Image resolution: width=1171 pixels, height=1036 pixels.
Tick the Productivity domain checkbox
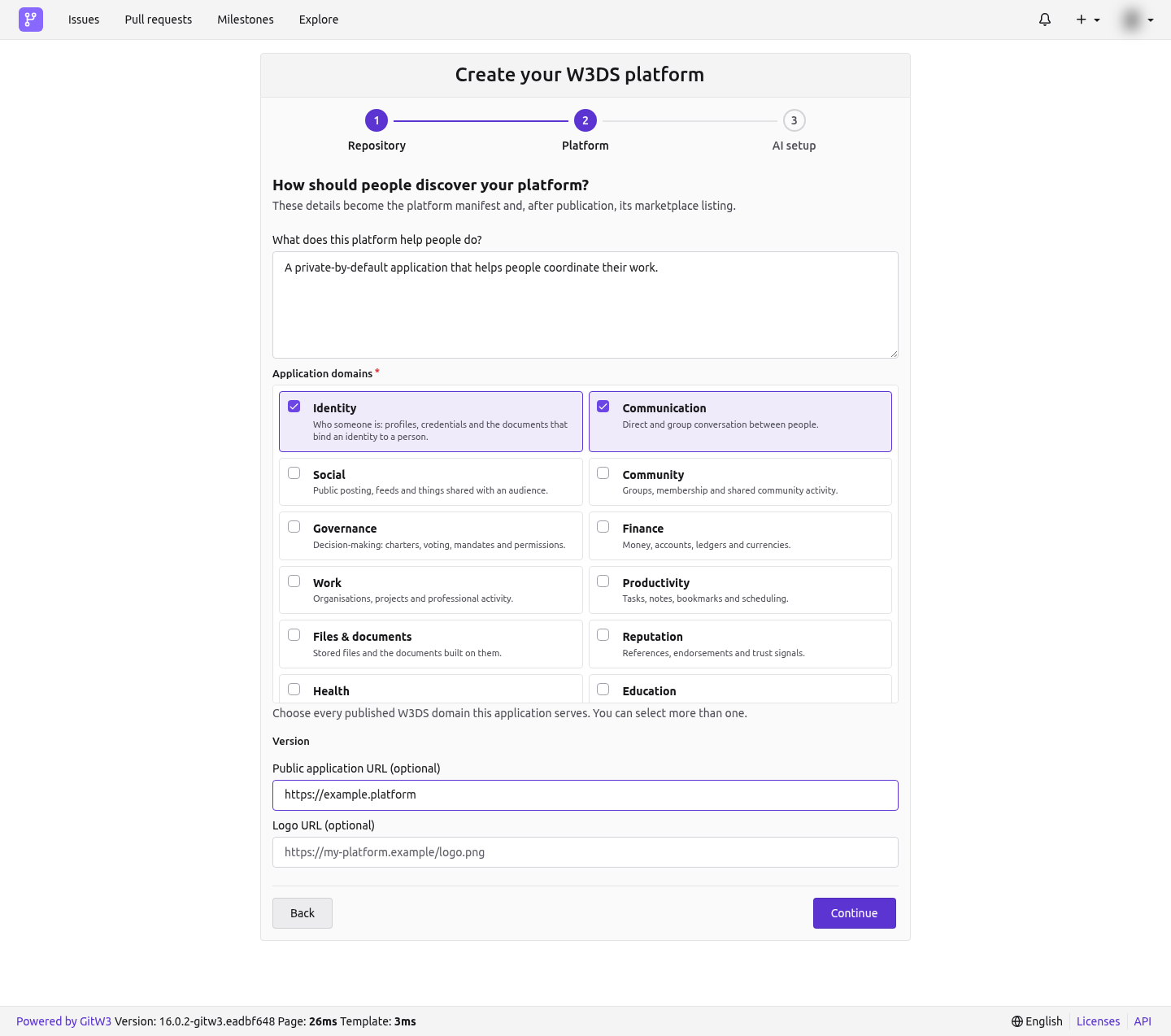(603, 581)
